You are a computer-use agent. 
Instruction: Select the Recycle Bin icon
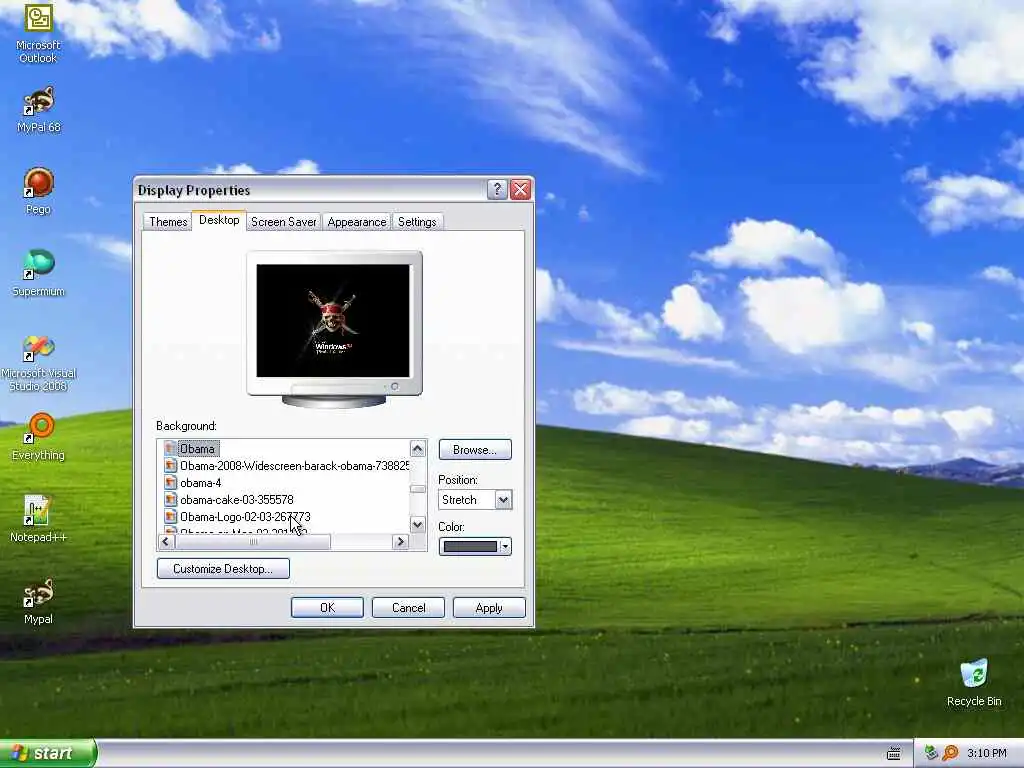[974, 683]
